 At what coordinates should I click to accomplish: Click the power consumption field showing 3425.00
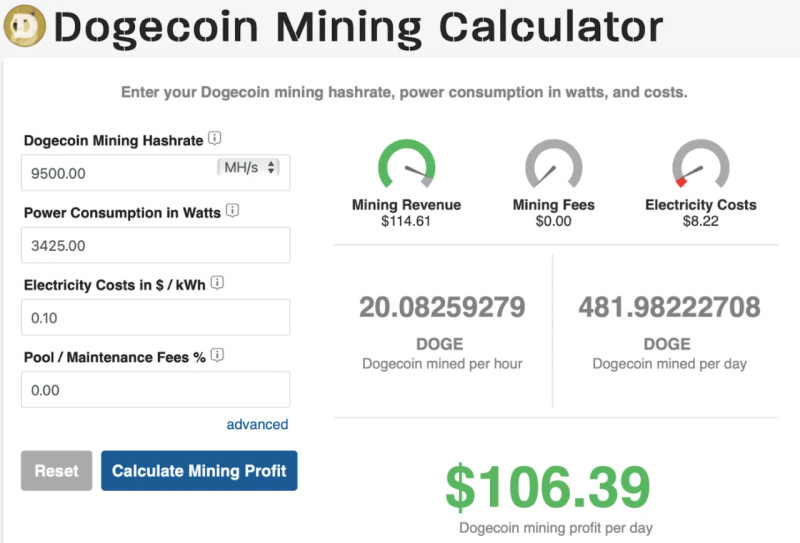(x=155, y=245)
